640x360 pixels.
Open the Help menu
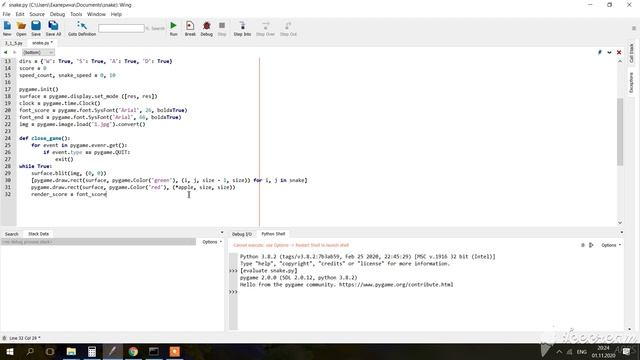click(116, 14)
